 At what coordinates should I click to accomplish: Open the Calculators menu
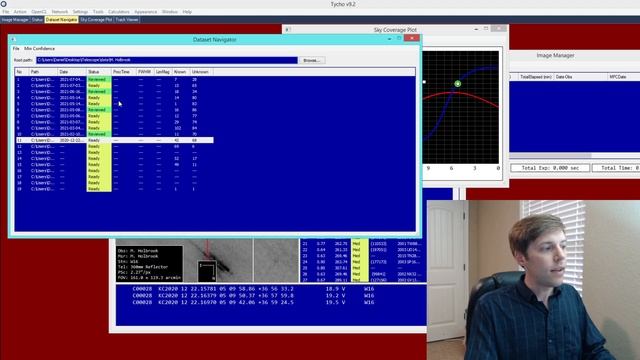[119, 12]
